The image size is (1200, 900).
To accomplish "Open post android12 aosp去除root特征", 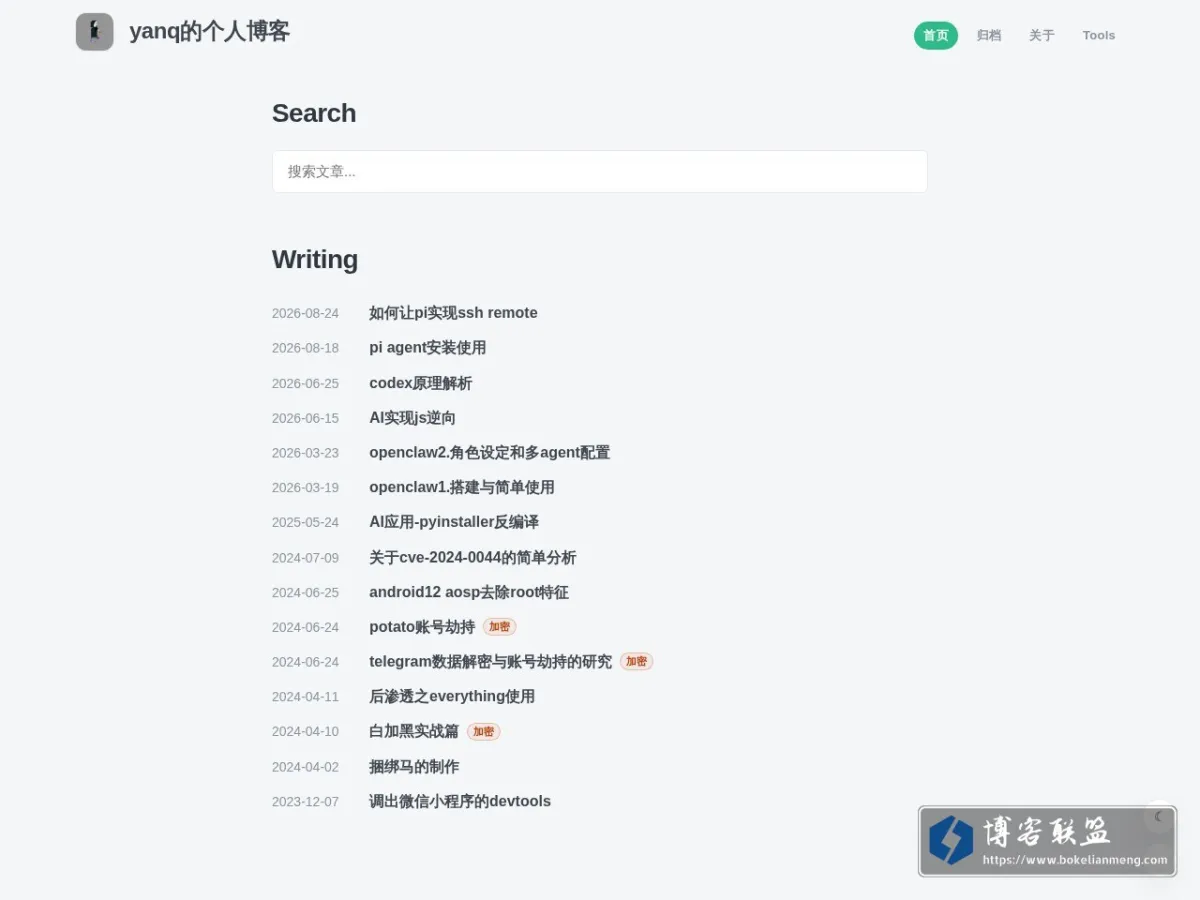I will tap(469, 592).
